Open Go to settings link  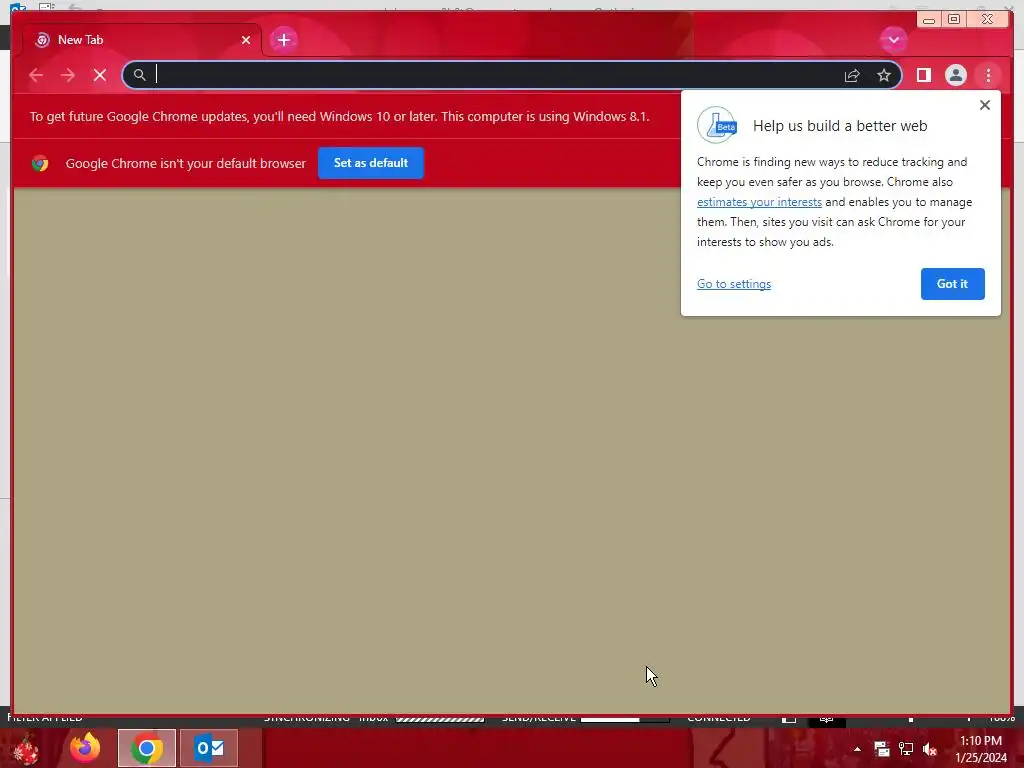734,283
